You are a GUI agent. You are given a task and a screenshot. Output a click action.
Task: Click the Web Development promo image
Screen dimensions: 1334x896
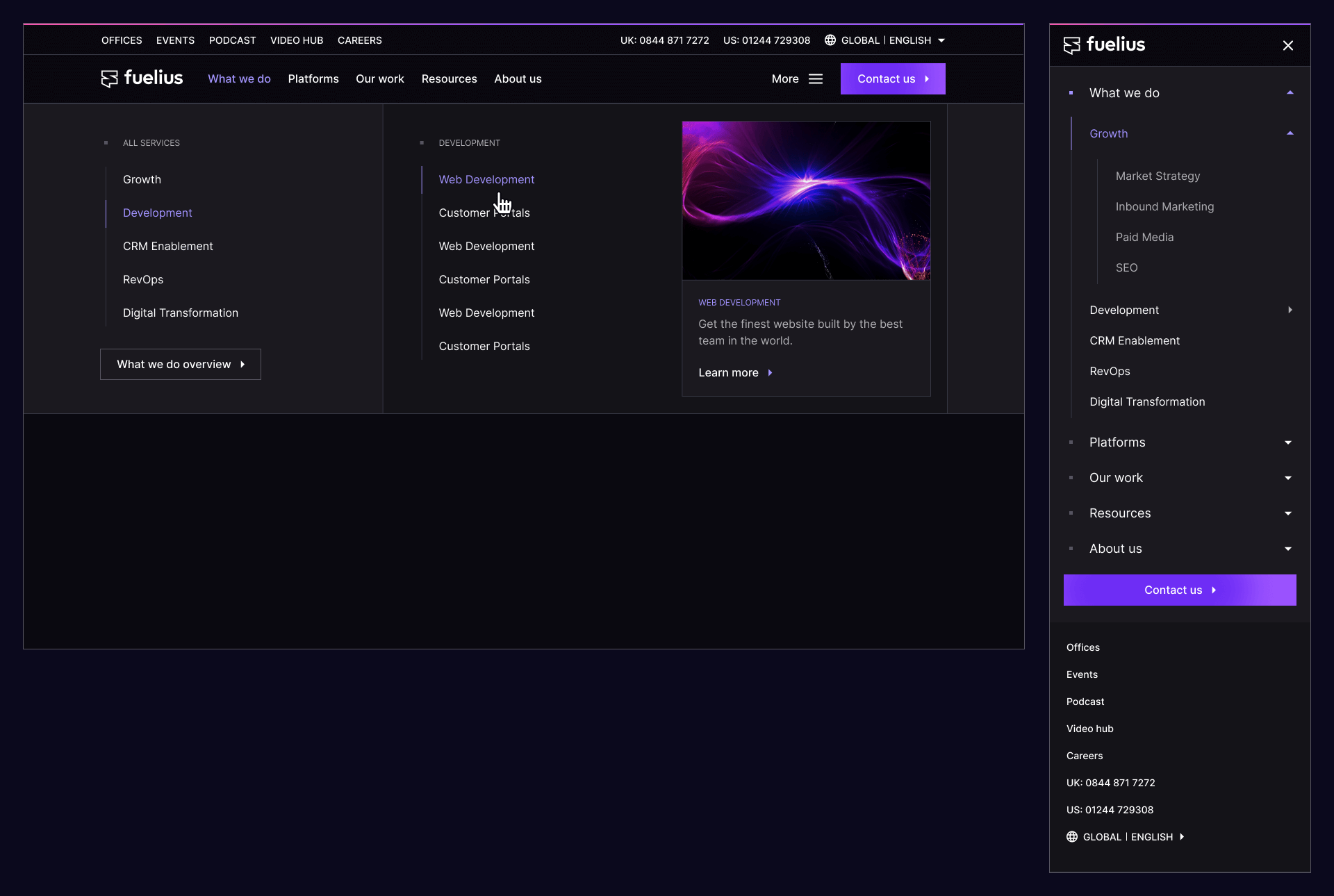(x=806, y=201)
